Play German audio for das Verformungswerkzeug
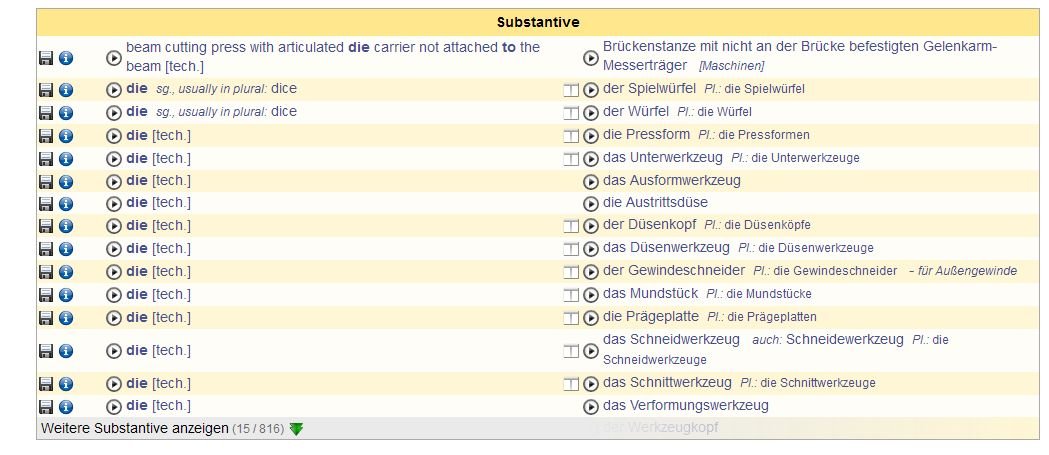The width and height of the screenshot is (1049, 455). [591, 407]
